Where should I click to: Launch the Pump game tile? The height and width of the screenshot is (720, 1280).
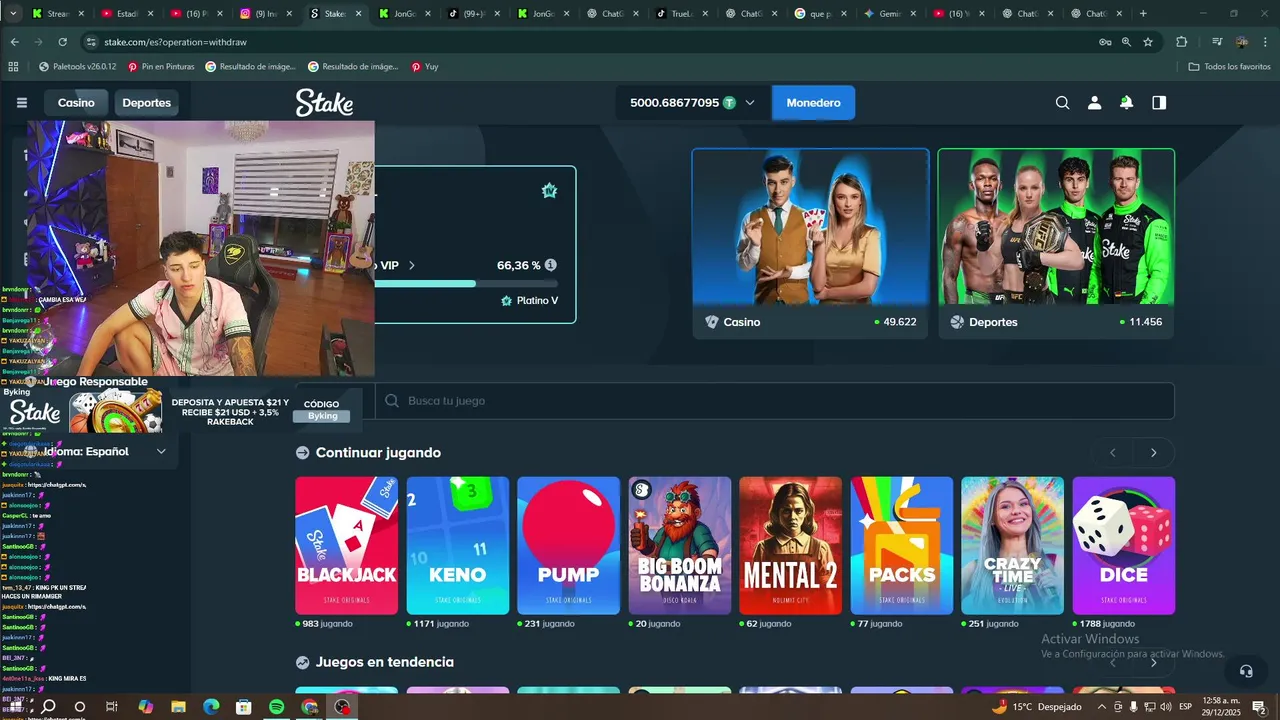[568, 545]
